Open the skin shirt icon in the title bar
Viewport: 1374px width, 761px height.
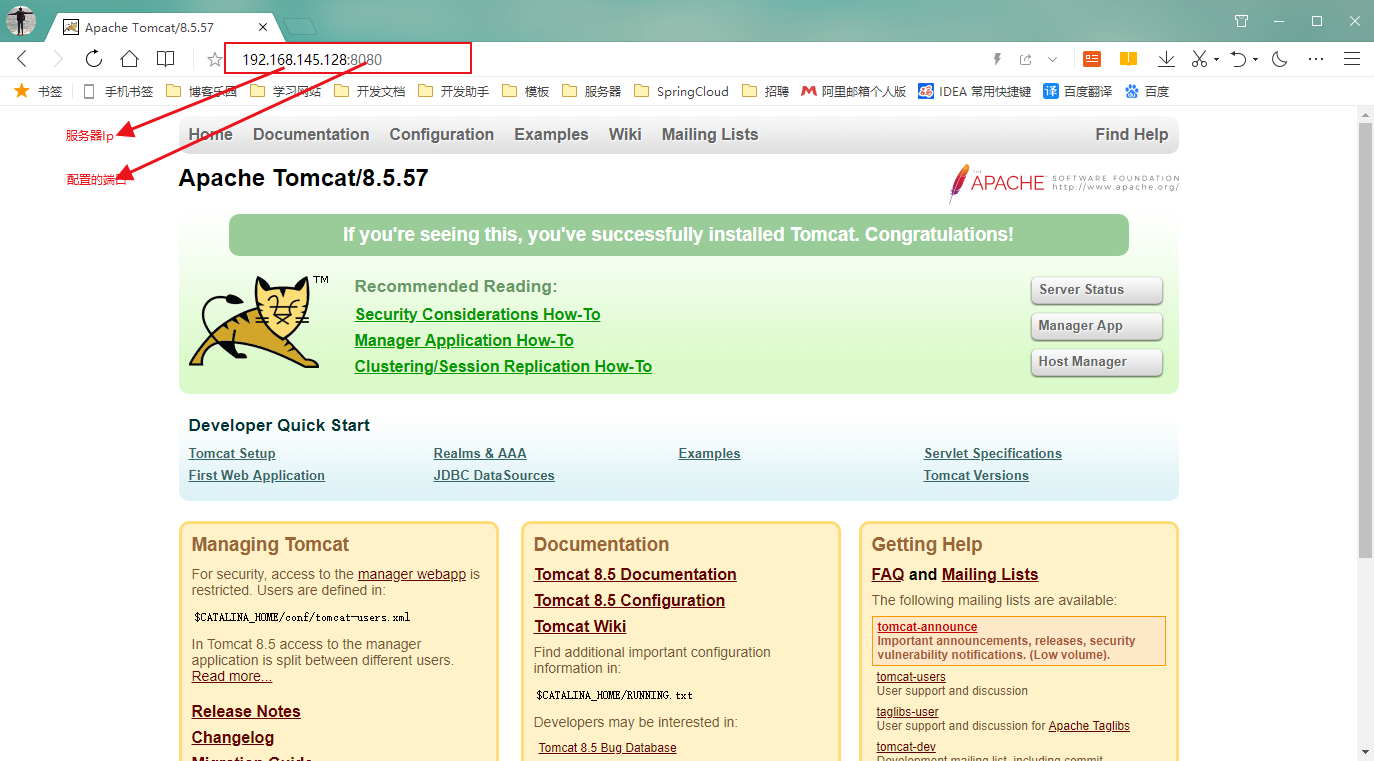(x=1241, y=20)
